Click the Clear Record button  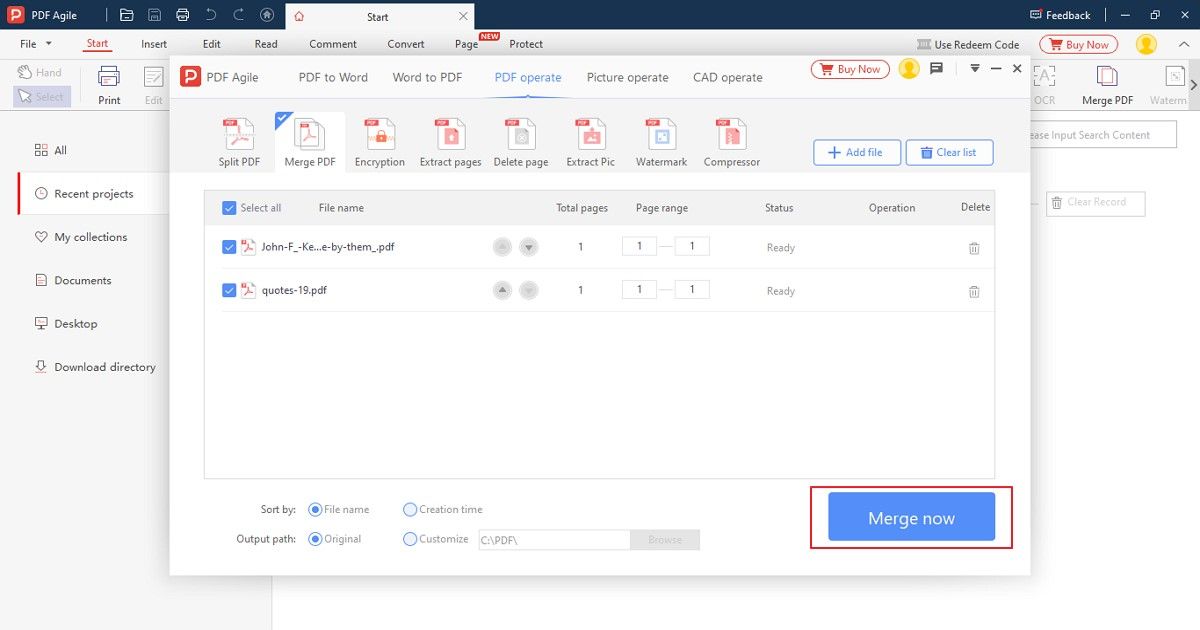[1095, 203]
